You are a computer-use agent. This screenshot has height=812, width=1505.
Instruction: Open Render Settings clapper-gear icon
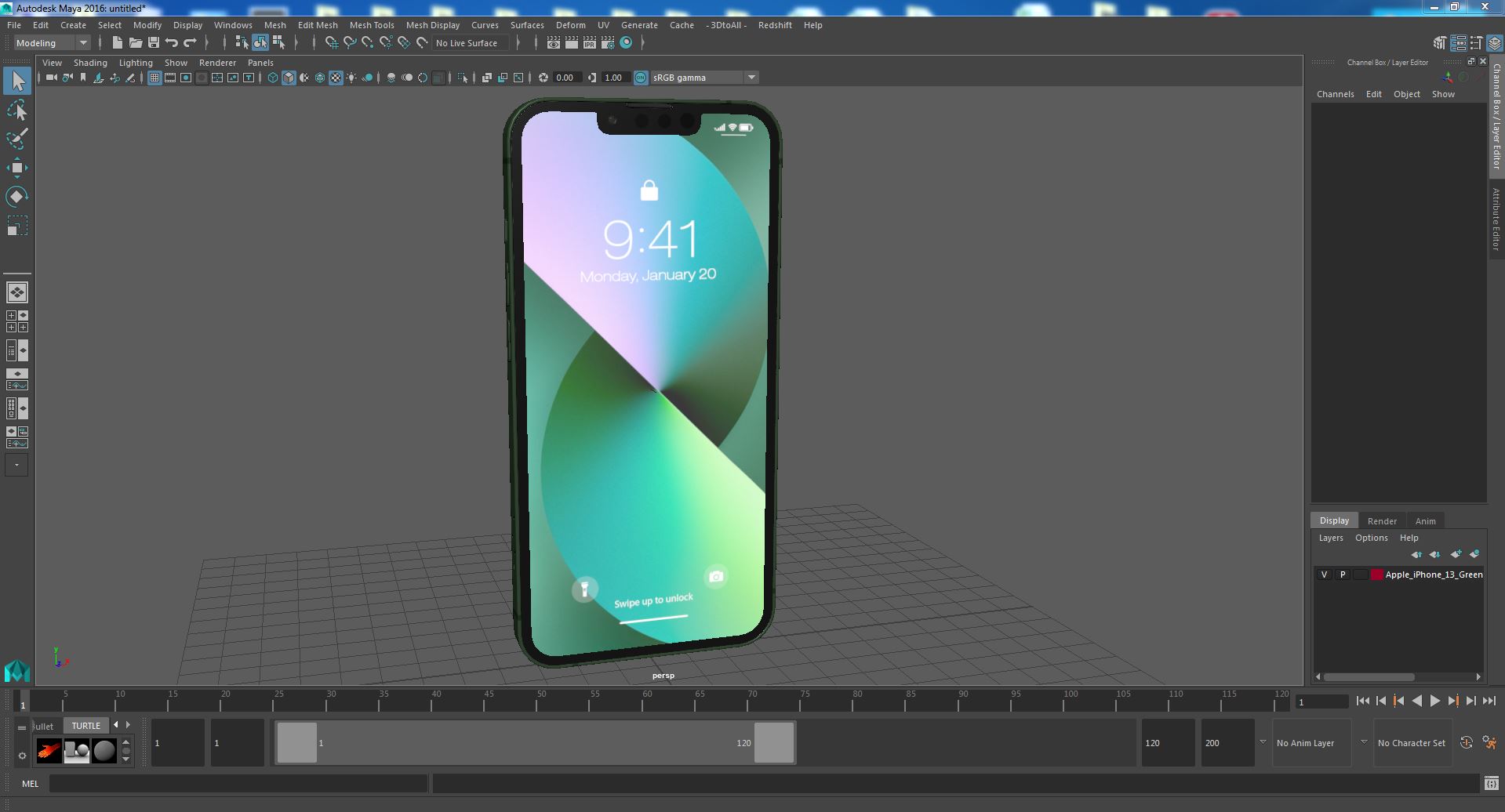point(608,43)
